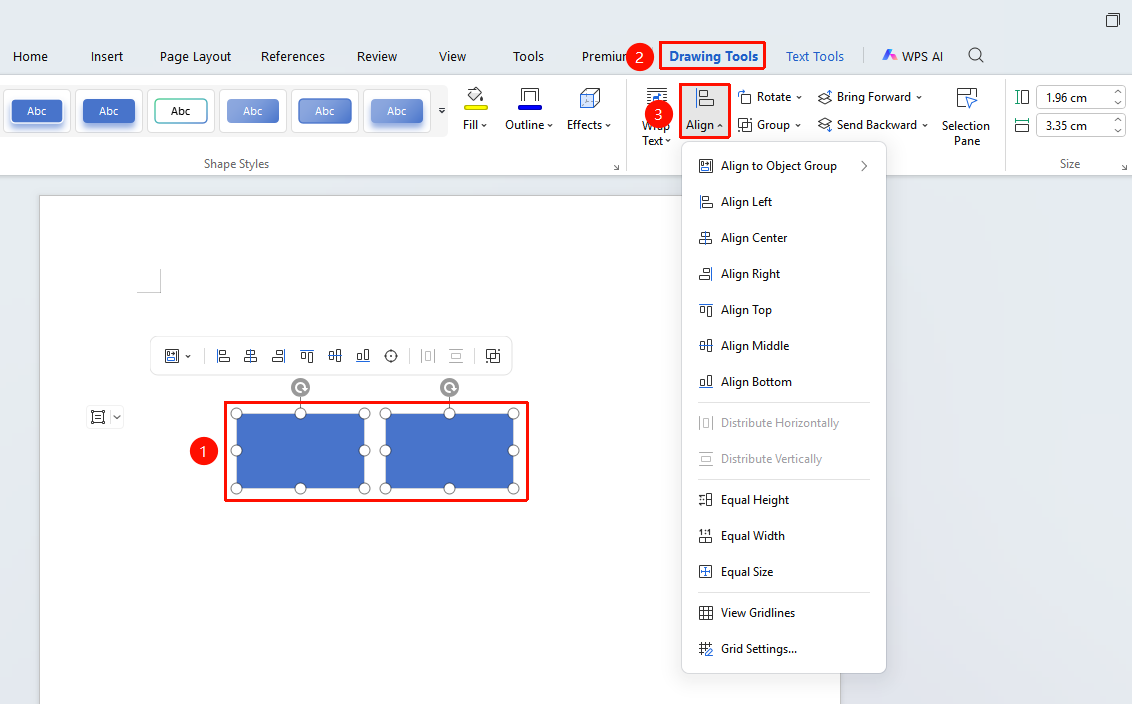
Task: Expand the Bring Forward dropdown arrow
Action: coord(919,97)
